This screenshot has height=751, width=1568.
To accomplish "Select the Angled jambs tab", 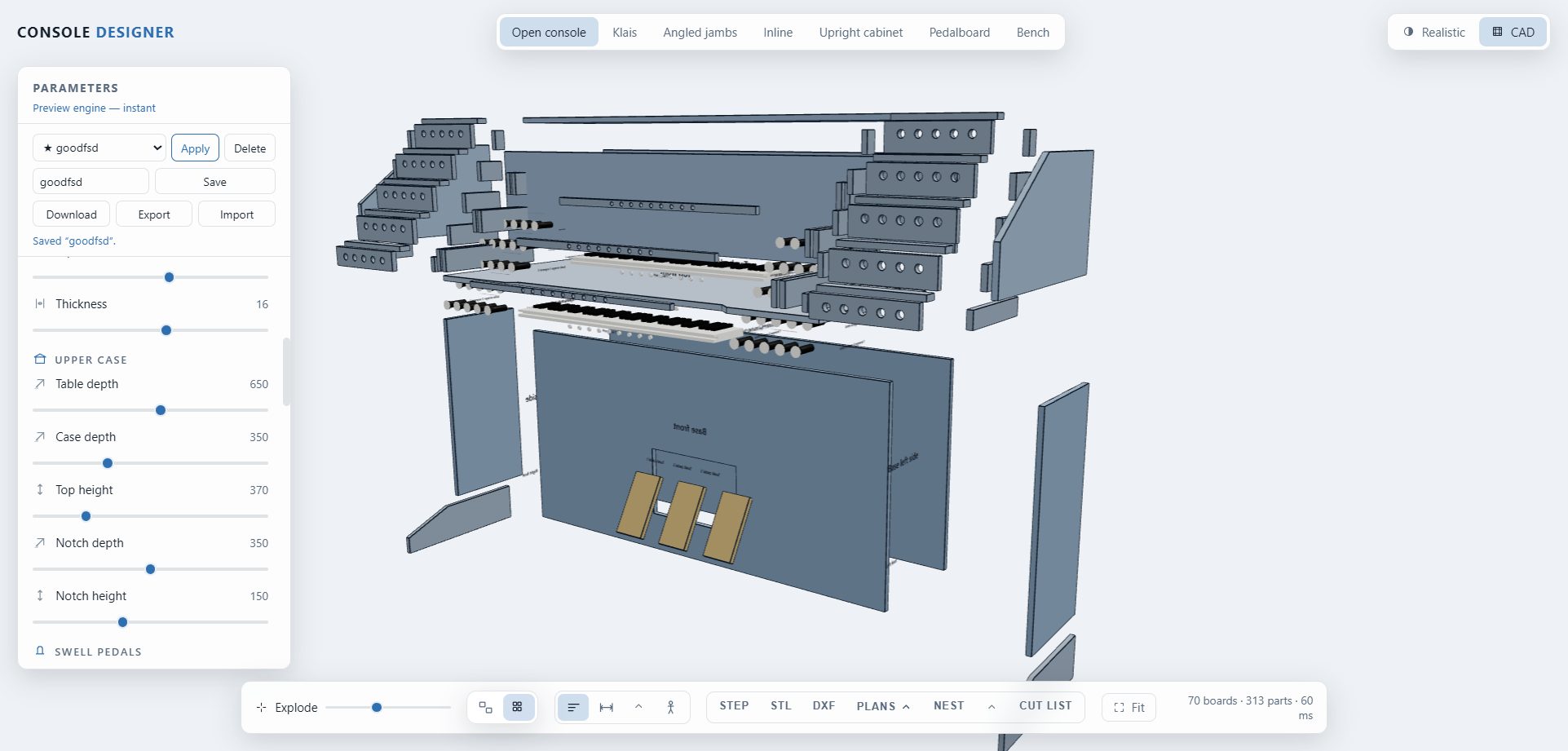I will [x=700, y=33].
